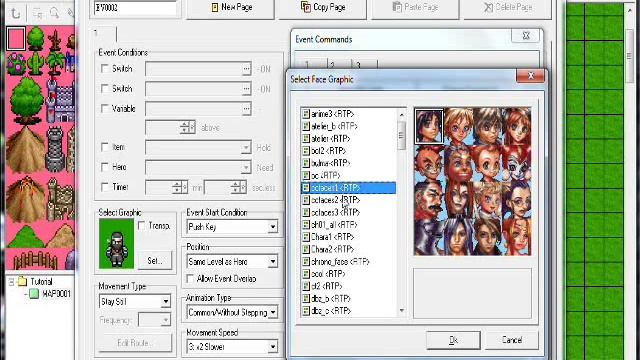640x360 pixels.
Task: Select the magnifier zoom toolbar icon
Action: [55, 13]
